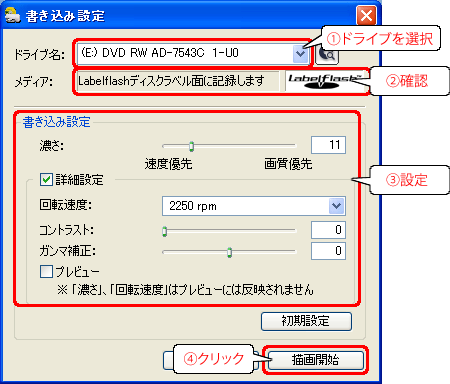
Task: Click the ガンマ補正 value field
Action: (x=328, y=251)
